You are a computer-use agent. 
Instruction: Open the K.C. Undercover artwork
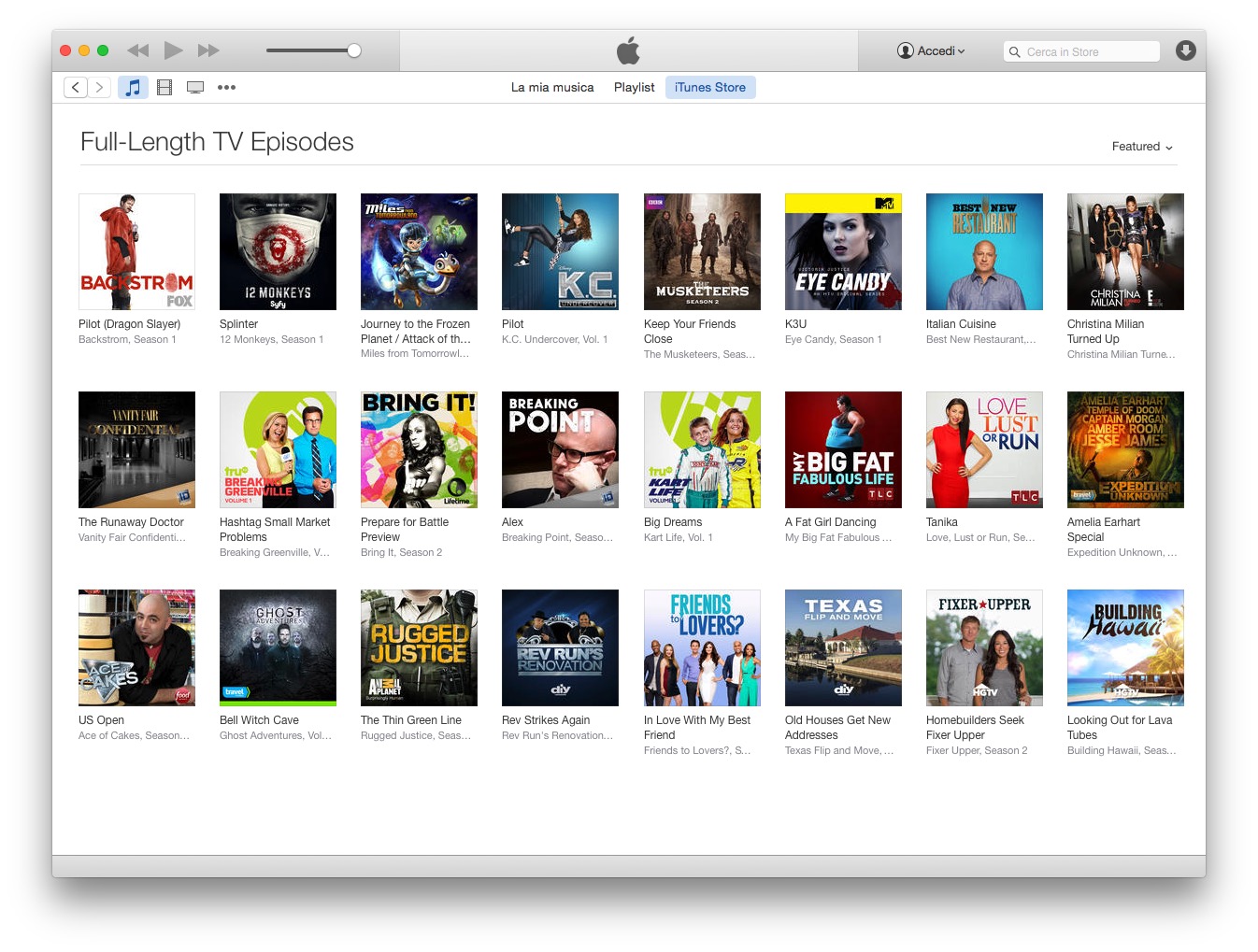click(560, 251)
